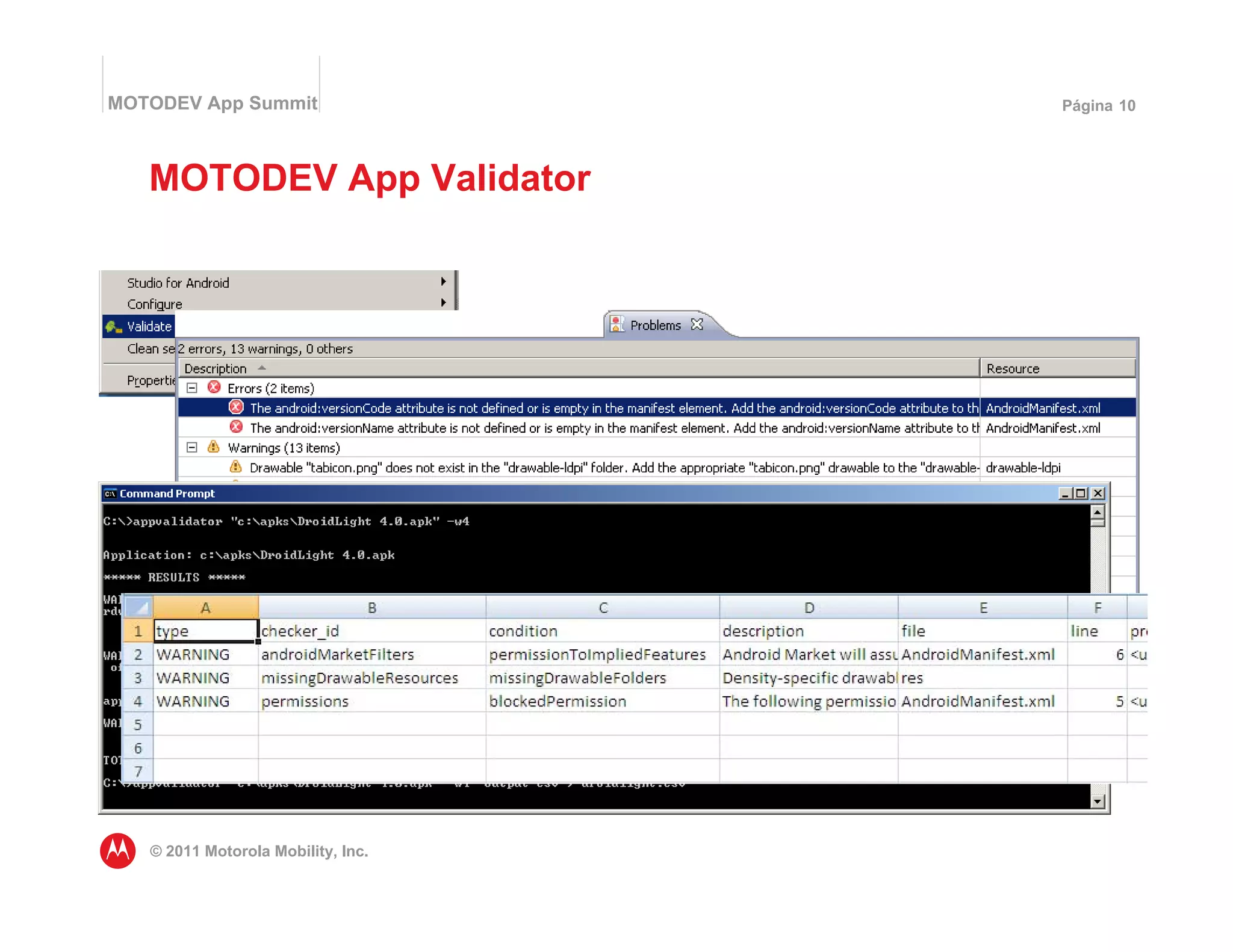Click the tabicon.png warning icon
Screen dimensions: 1233x952
click(236, 467)
